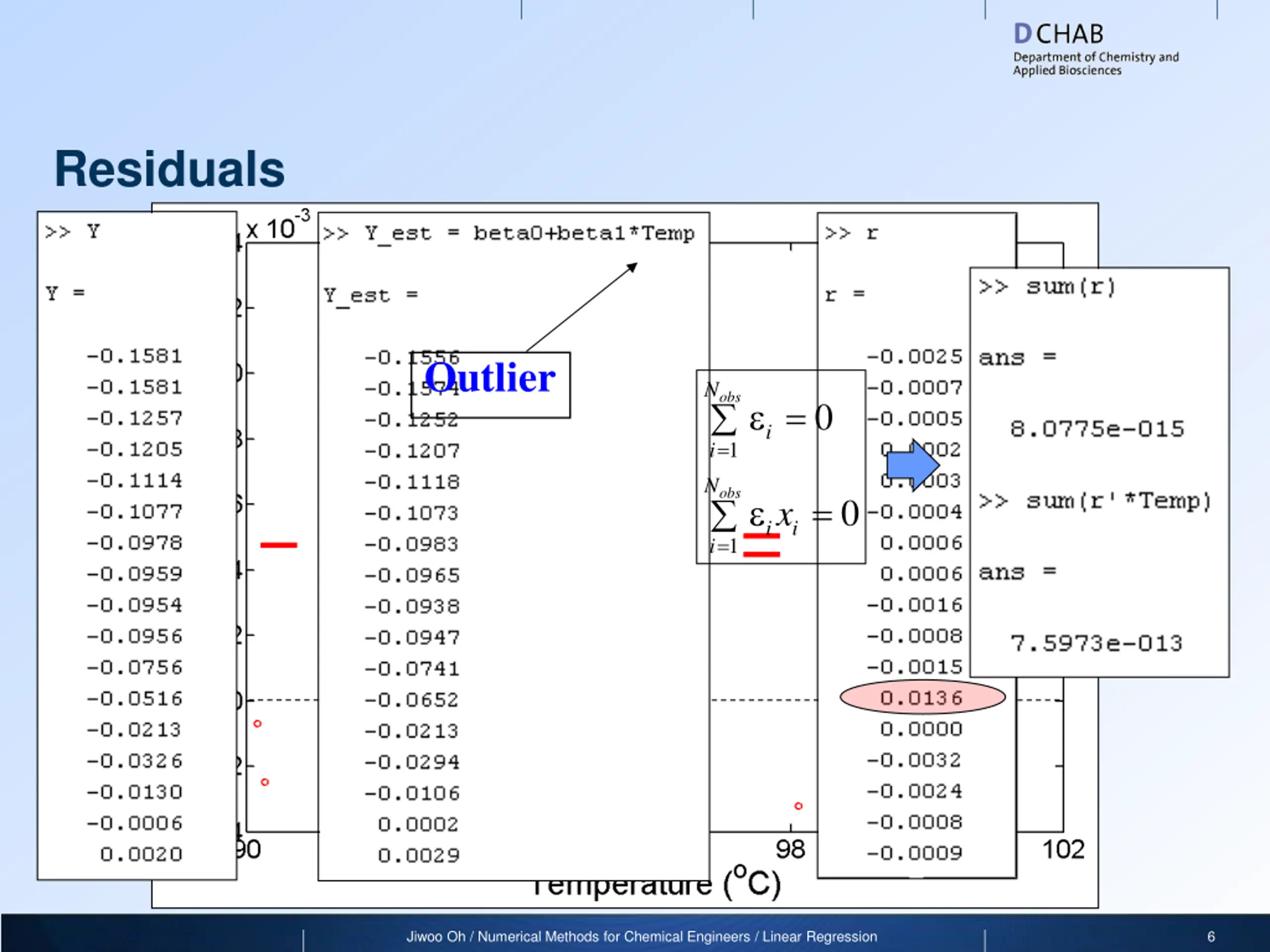Viewport: 1270px width, 952px height.
Task: Select Y_est value -0.0294
Action: 412,762
